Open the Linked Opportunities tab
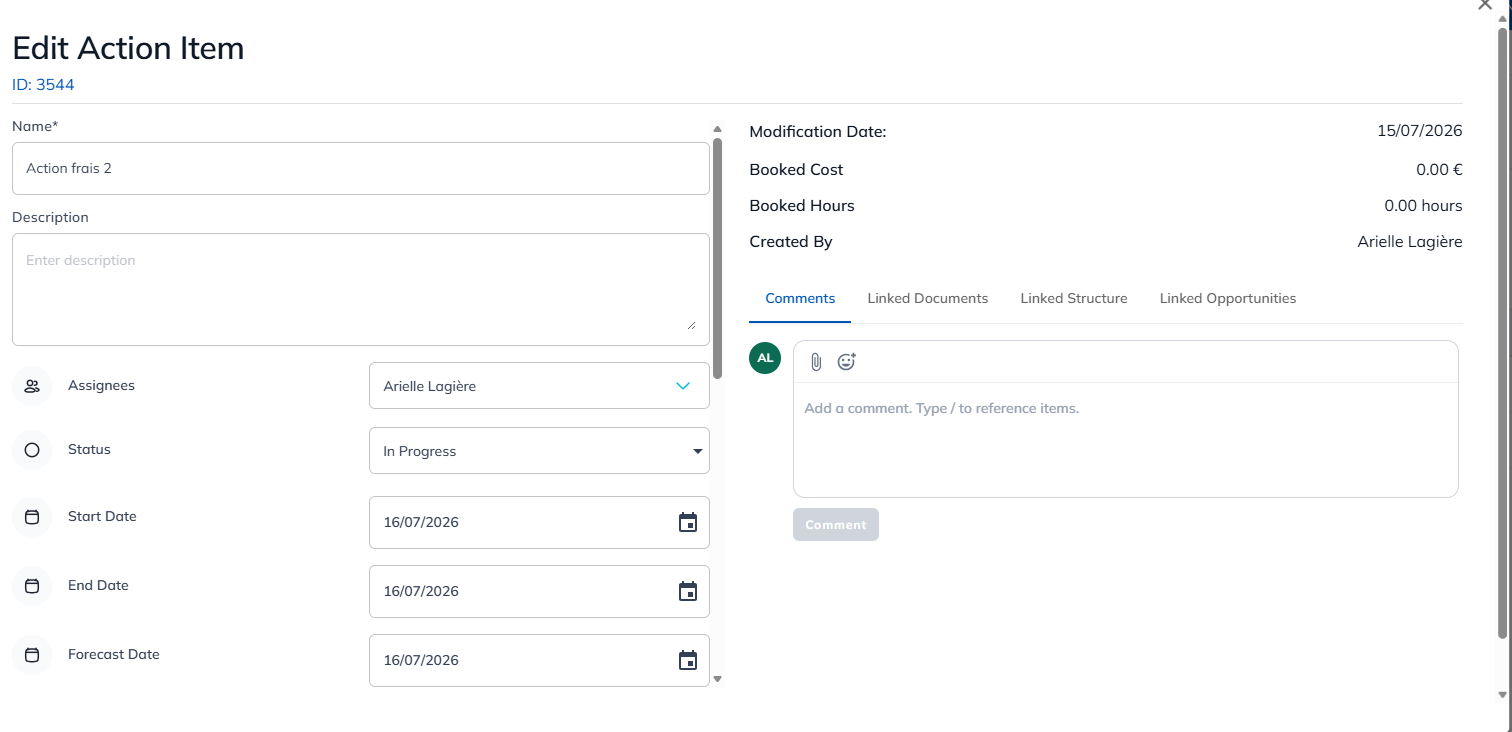The width and height of the screenshot is (1512, 732). click(1228, 299)
